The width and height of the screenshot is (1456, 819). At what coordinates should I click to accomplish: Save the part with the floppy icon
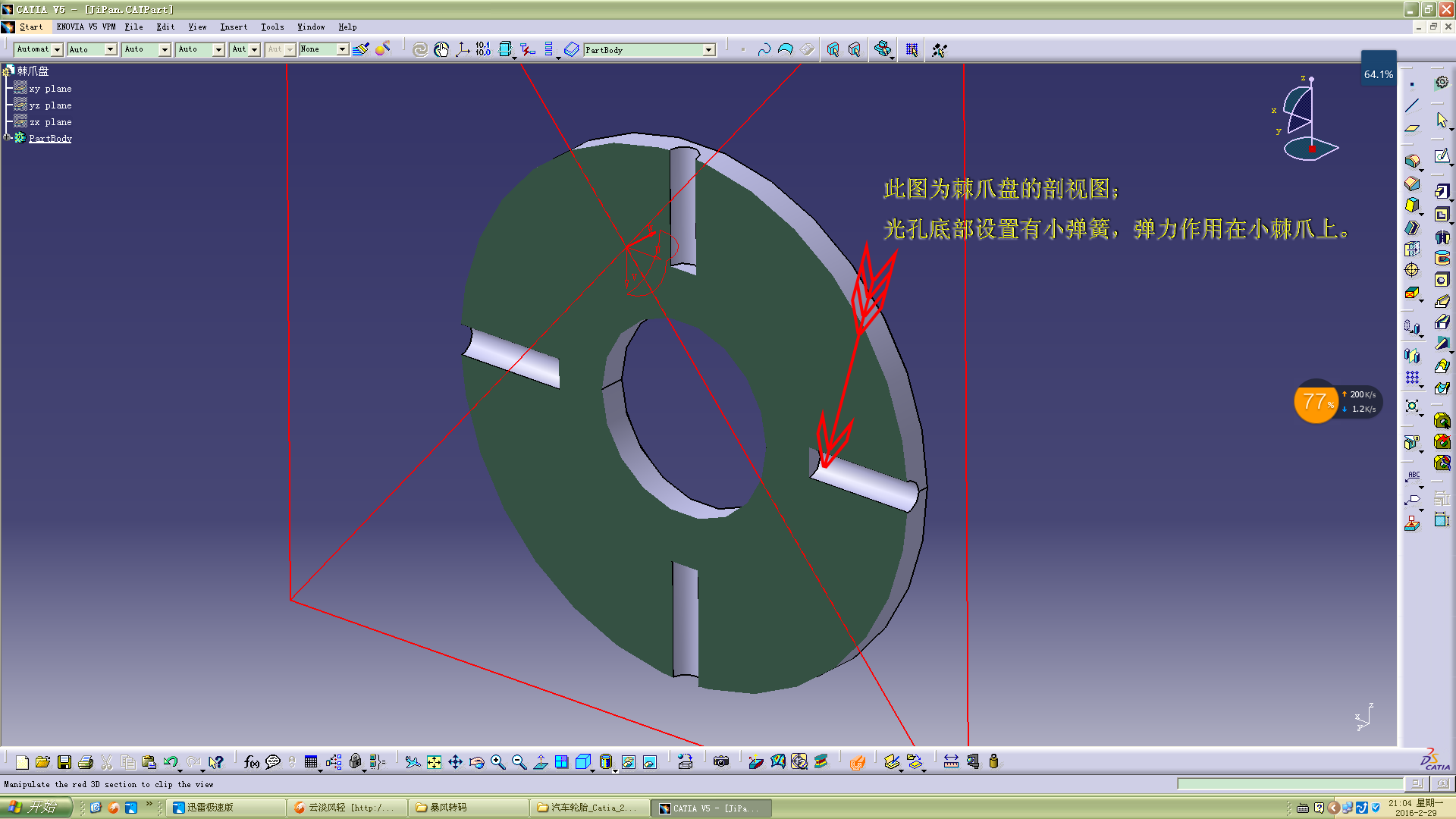64,762
